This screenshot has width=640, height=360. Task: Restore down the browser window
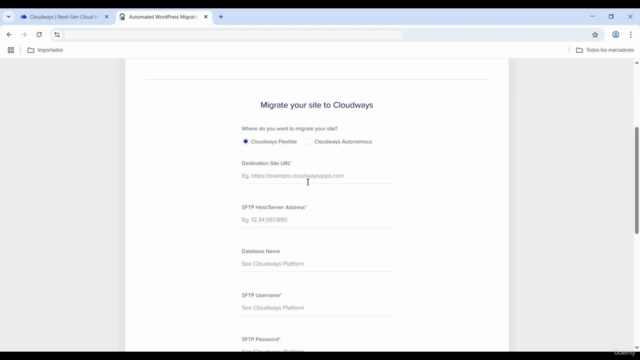[611, 17]
